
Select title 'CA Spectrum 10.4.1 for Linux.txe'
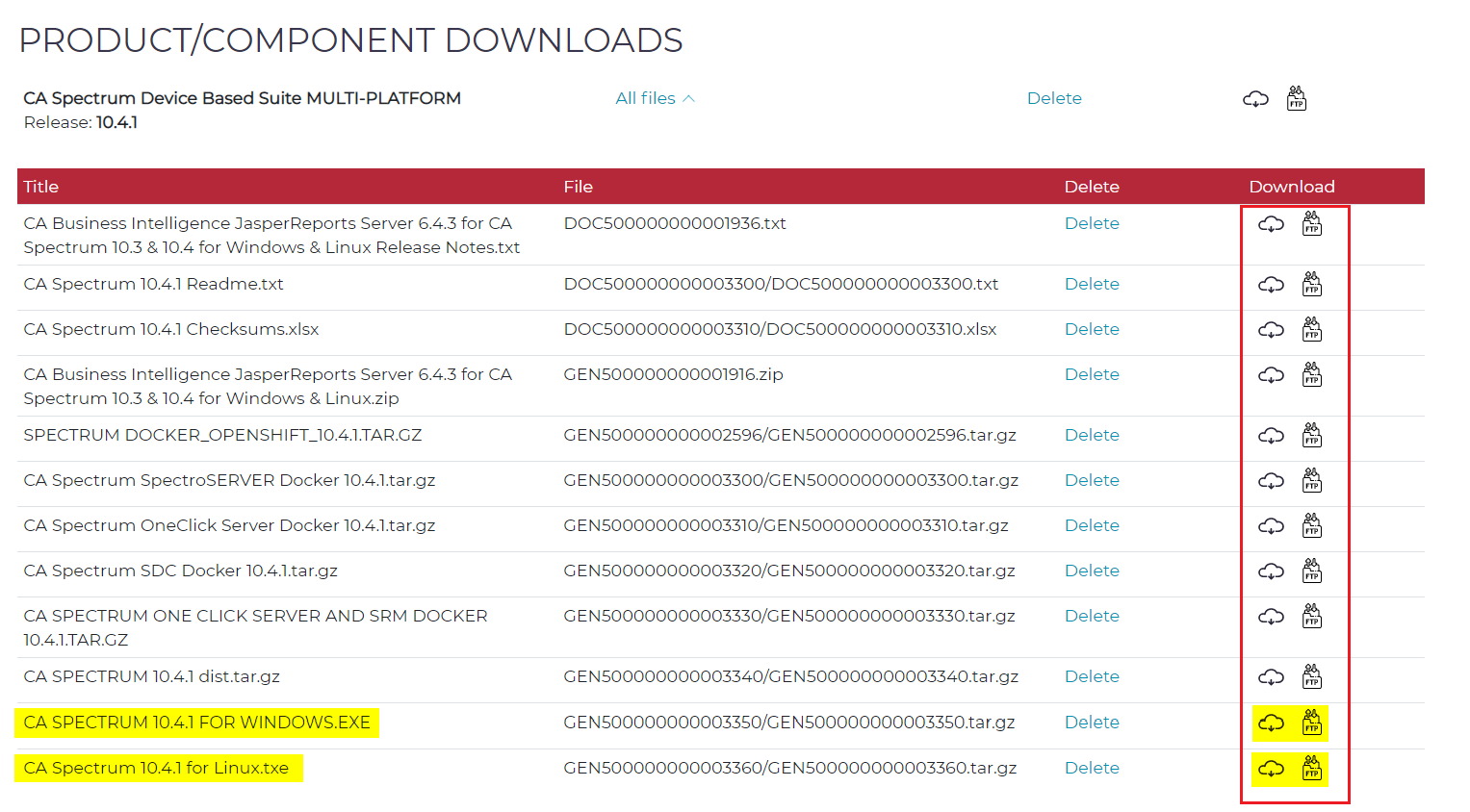pyautogui.click(x=156, y=768)
